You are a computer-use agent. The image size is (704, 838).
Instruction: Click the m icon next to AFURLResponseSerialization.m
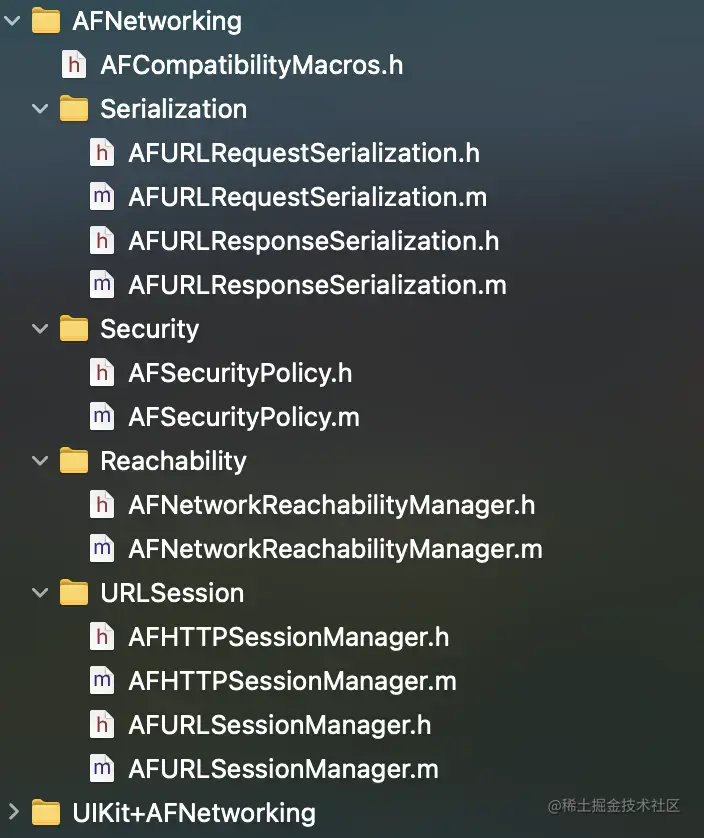(x=101, y=285)
